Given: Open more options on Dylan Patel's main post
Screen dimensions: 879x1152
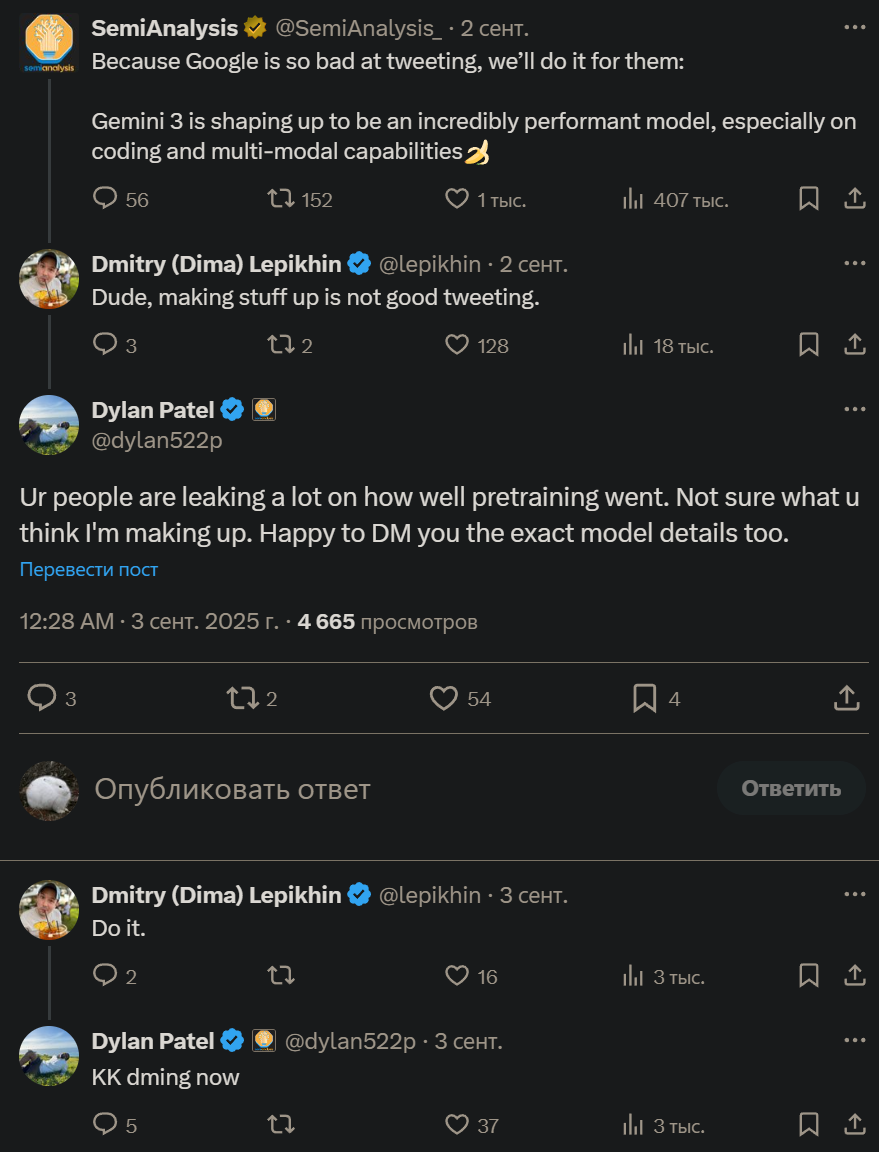Looking at the screenshot, I should (854, 409).
